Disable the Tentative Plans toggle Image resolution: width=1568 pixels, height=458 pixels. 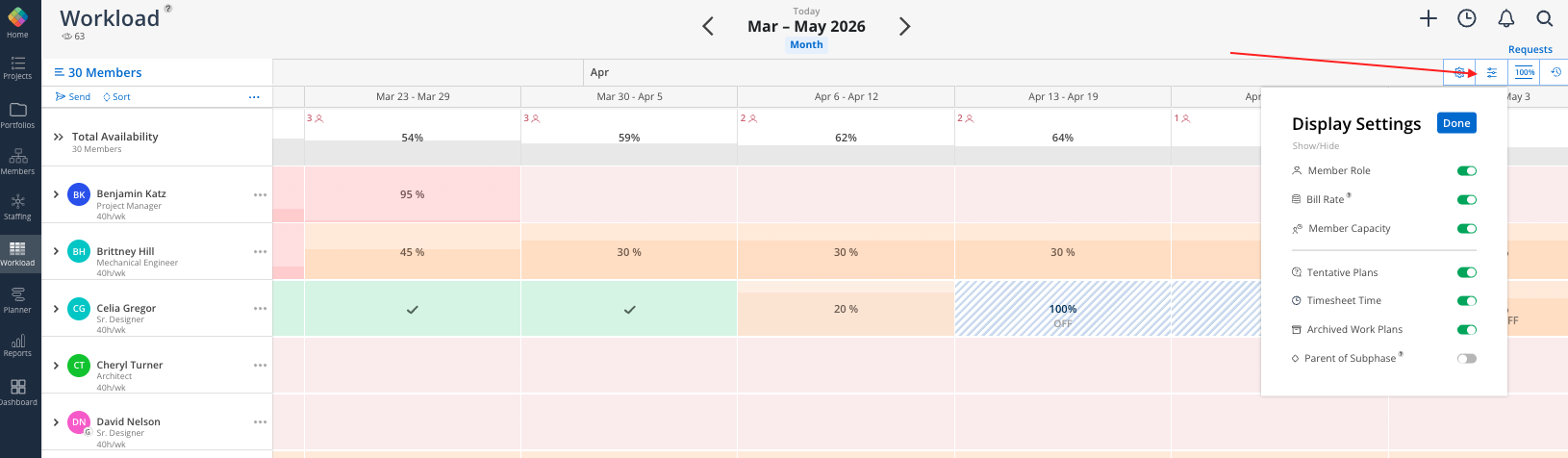click(x=1467, y=272)
